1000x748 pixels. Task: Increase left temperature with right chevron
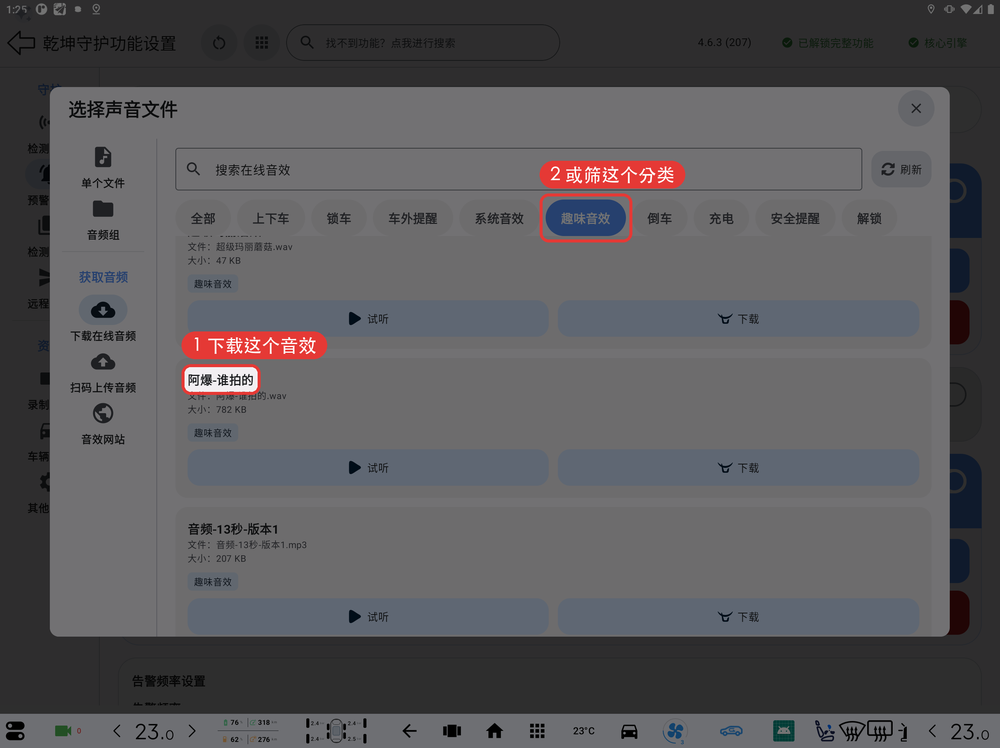click(x=192, y=731)
